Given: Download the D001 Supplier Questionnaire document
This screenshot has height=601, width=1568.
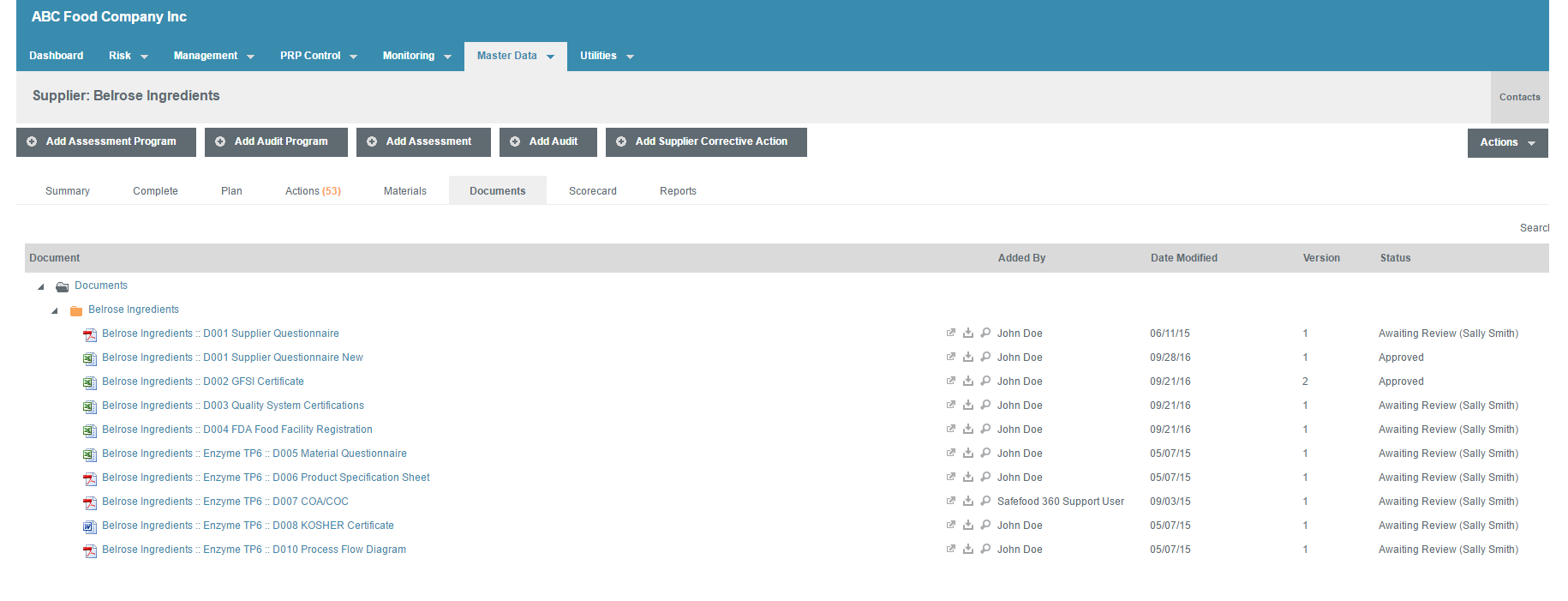Looking at the screenshot, I should pyautogui.click(x=968, y=333).
